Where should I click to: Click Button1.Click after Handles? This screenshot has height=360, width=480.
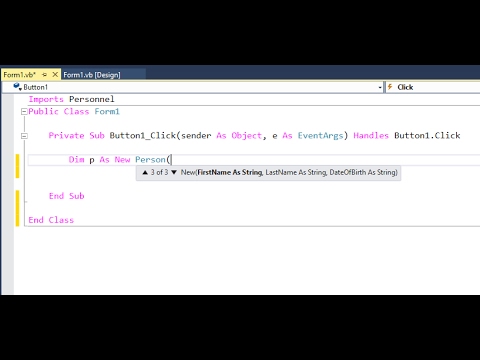pyautogui.click(x=427, y=135)
